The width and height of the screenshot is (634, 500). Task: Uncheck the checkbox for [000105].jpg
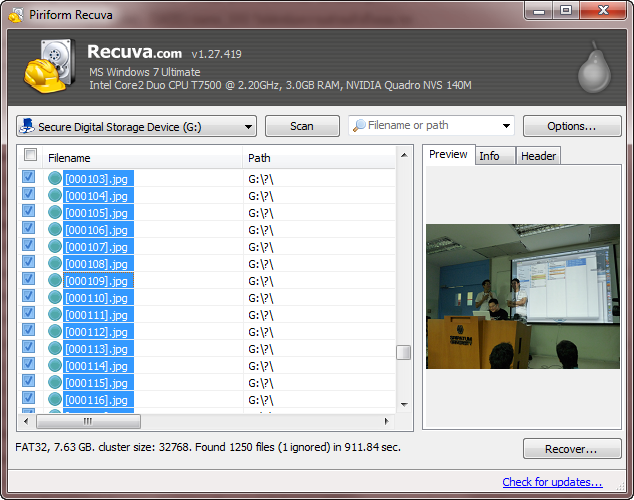pos(28,211)
